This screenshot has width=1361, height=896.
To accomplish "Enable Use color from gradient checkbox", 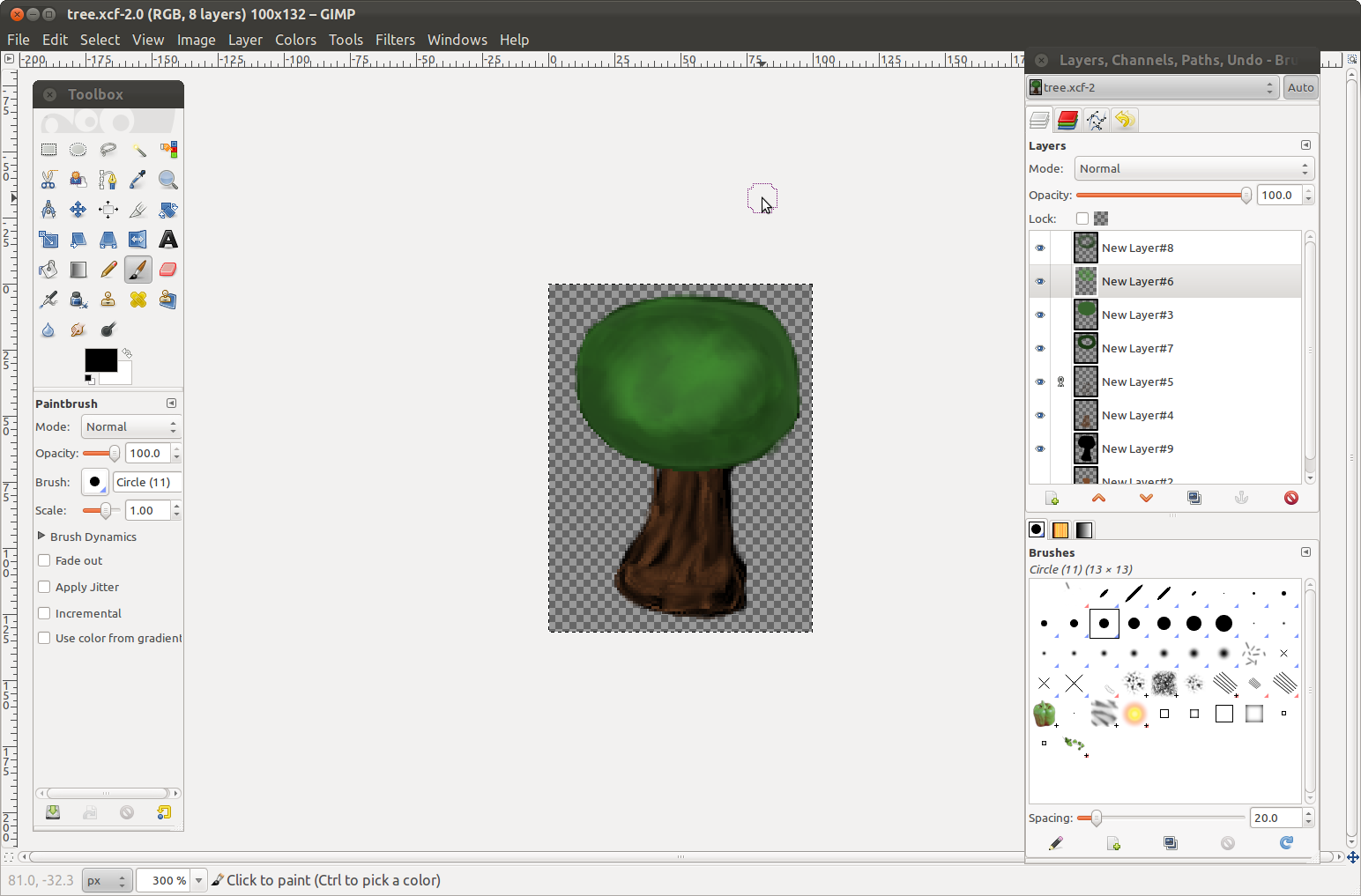I will pos(44,638).
